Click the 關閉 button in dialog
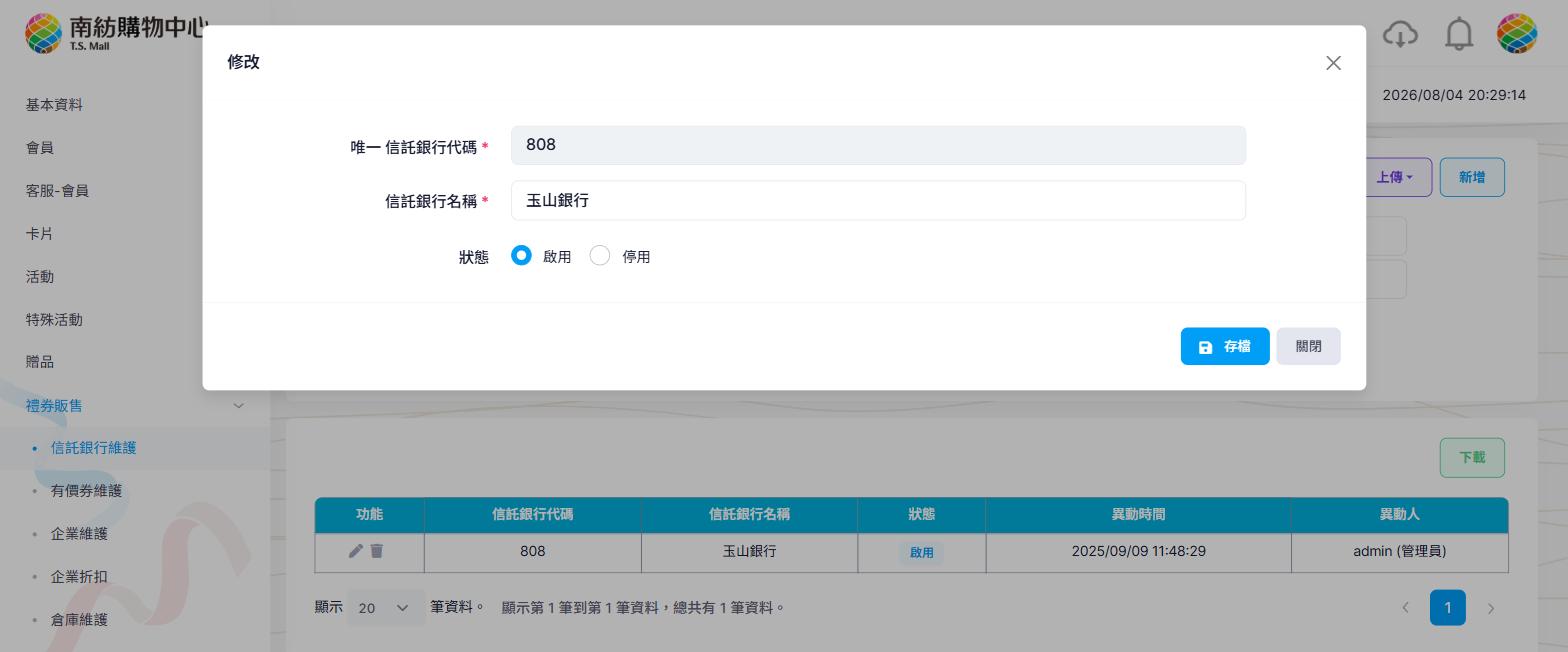This screenshot has height=652, width=1568. 1308,346
